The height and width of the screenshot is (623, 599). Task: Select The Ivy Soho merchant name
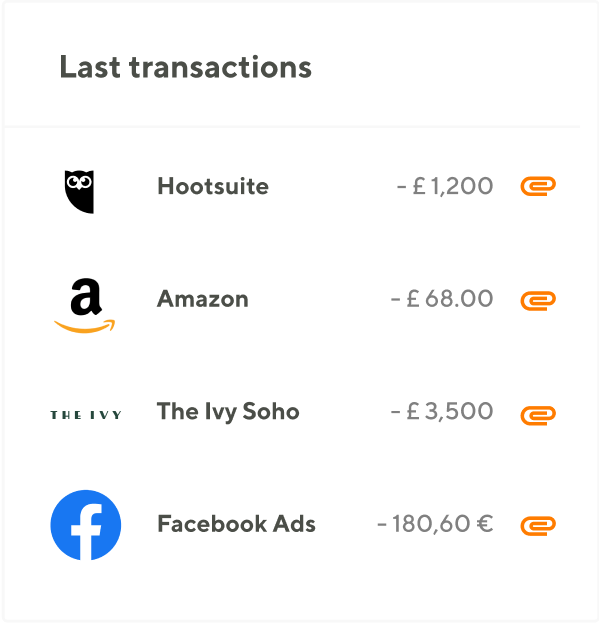pyautogui.click(x=228, y=412)
